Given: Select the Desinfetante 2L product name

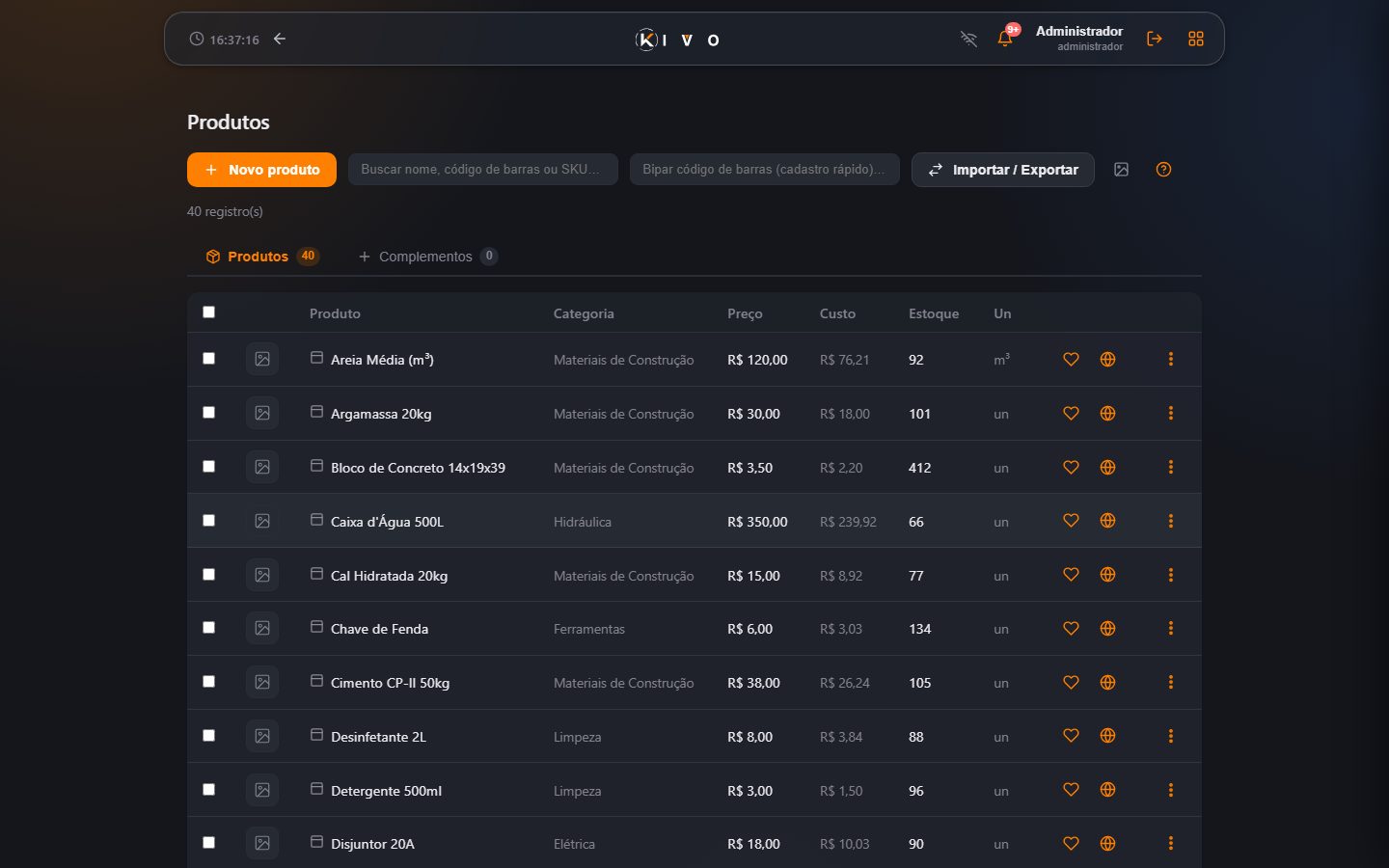Looking at the screenshot, I should coord(378,737).
